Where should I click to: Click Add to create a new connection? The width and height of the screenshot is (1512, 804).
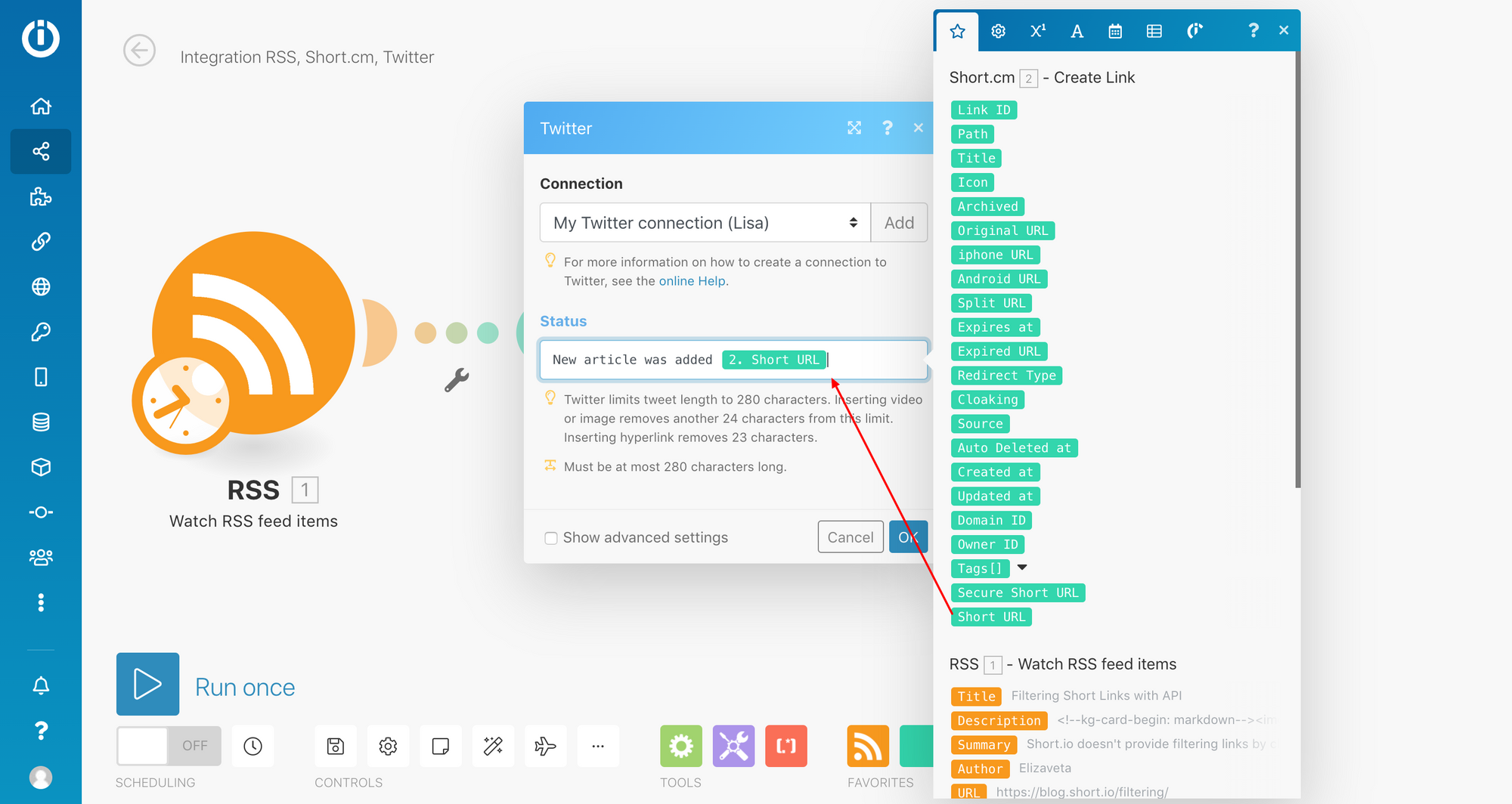pyautogui.click(x=899, y=223)
